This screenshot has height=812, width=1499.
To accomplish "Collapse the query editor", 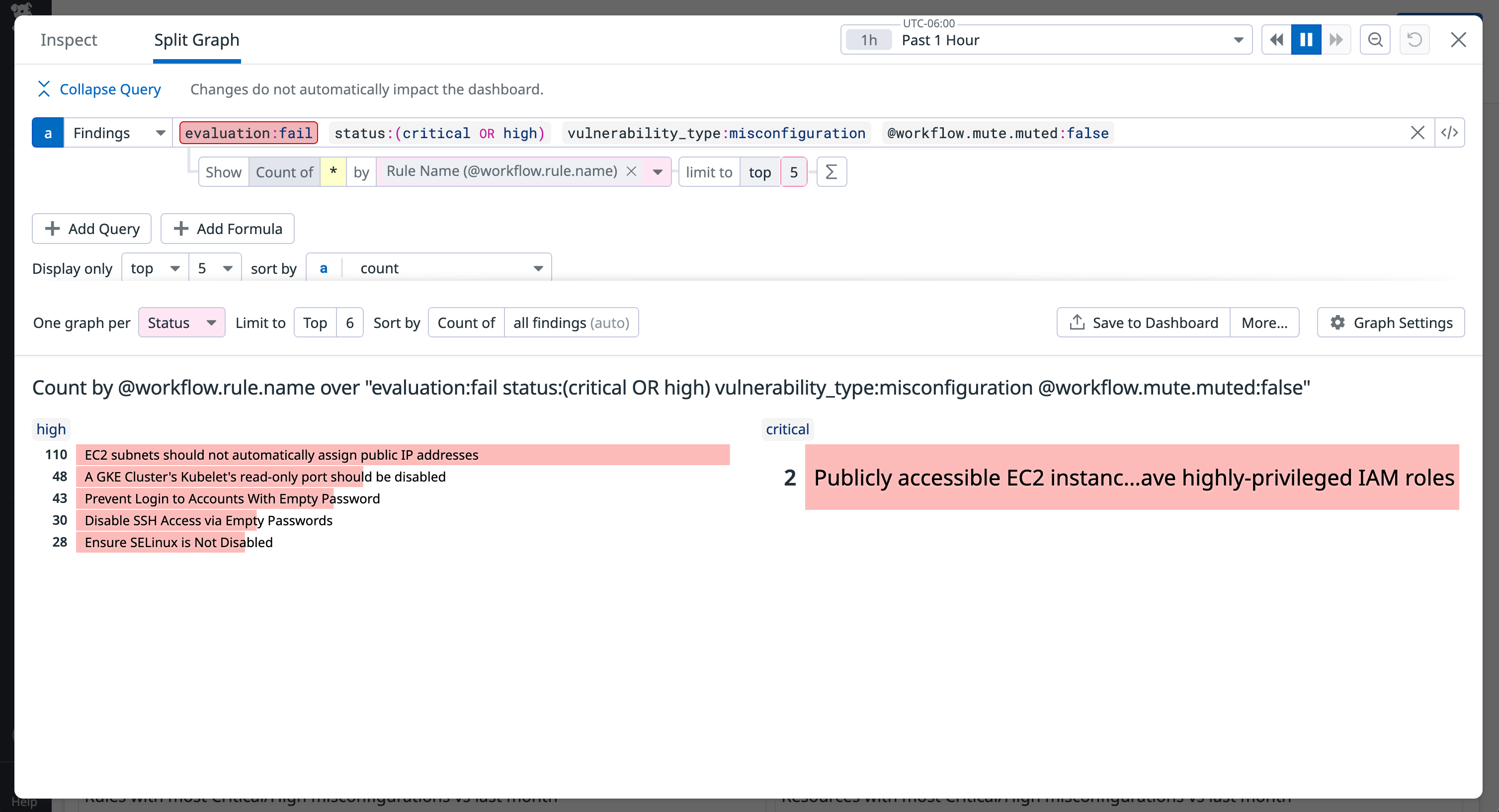I will (x=98, y=89).
